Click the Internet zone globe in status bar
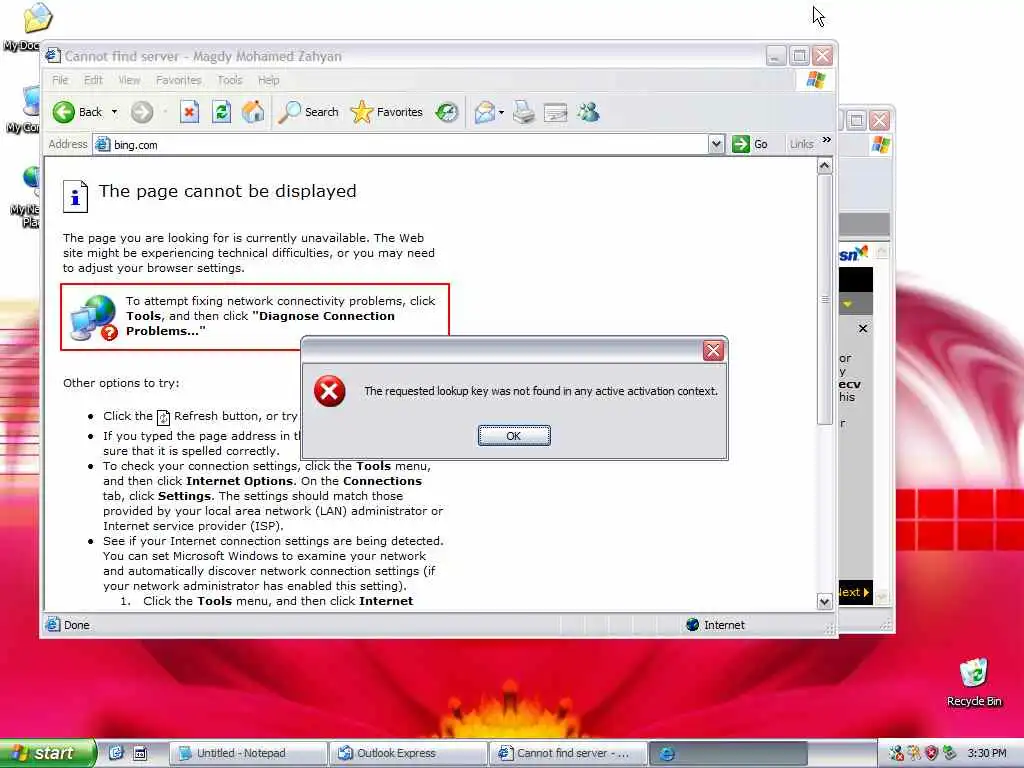Screen dimensions: 1024x768 (693, 625)
